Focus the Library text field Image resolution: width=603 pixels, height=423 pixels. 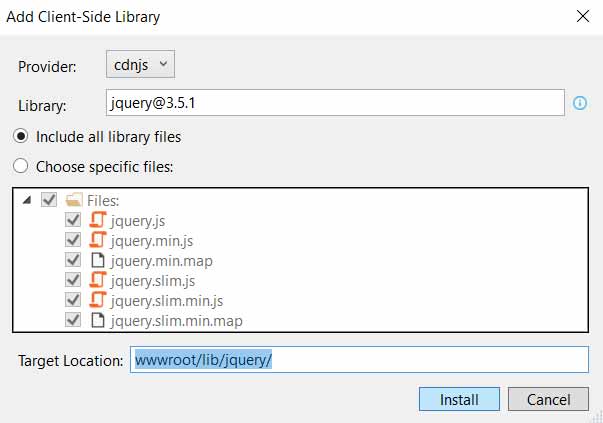coord(335,103)
